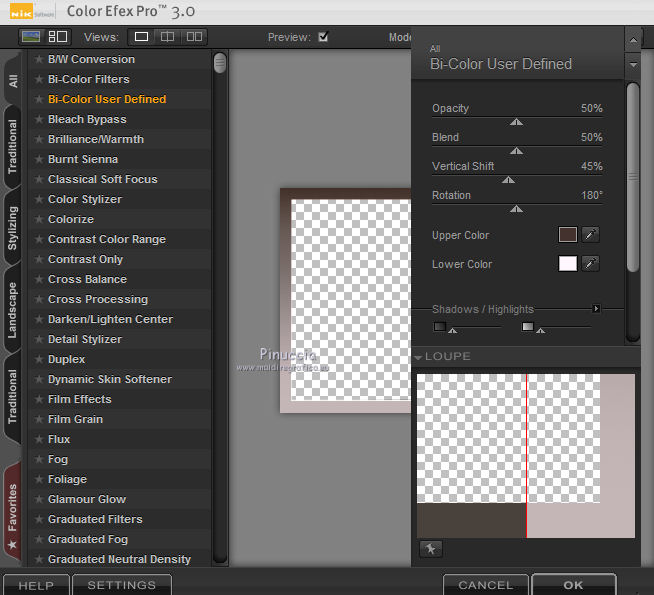654x595 pixels.
Task: Click the shadows protection icon
Action: tap(440, 326)
